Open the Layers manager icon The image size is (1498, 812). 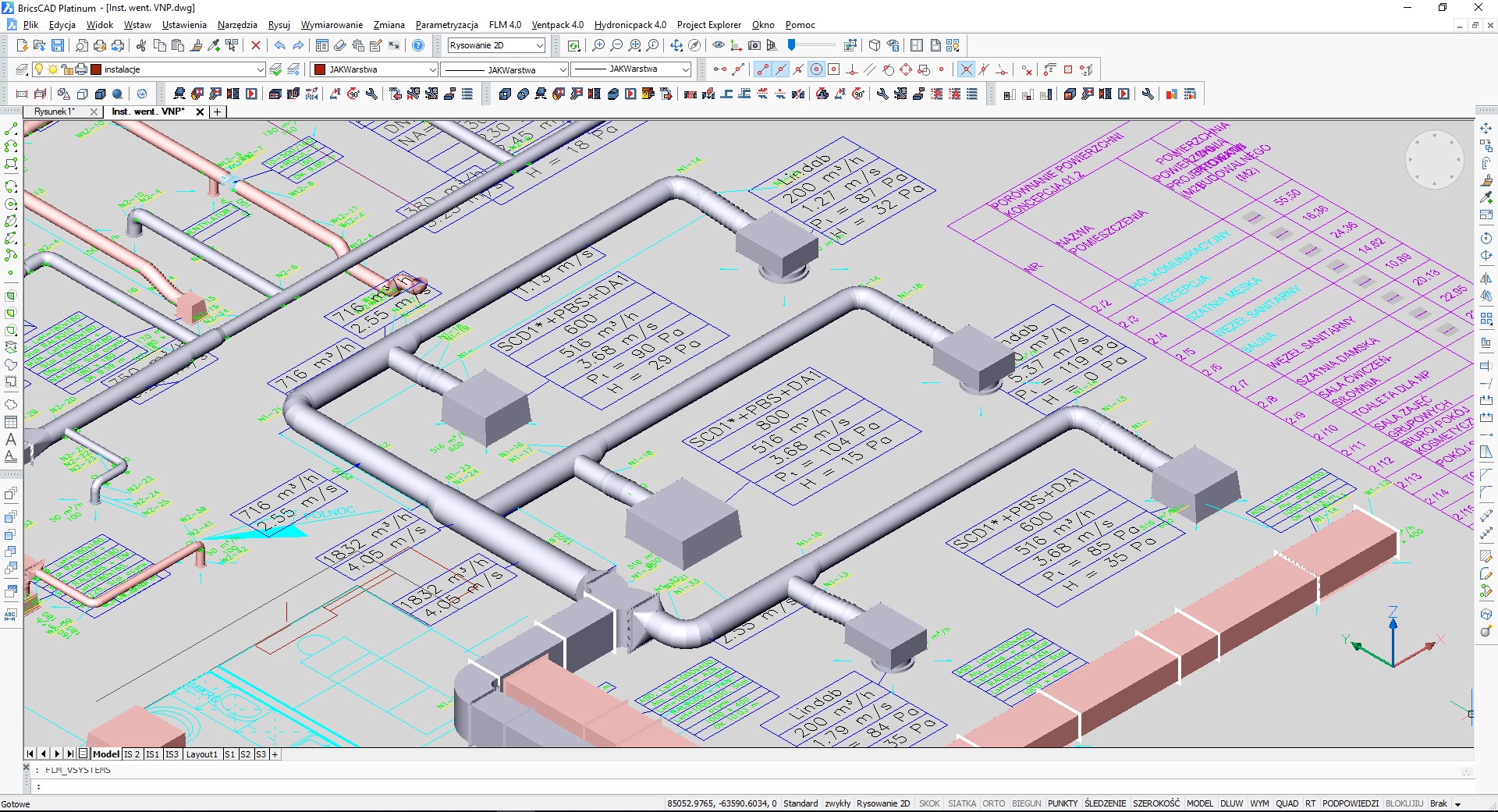(22, 69)
